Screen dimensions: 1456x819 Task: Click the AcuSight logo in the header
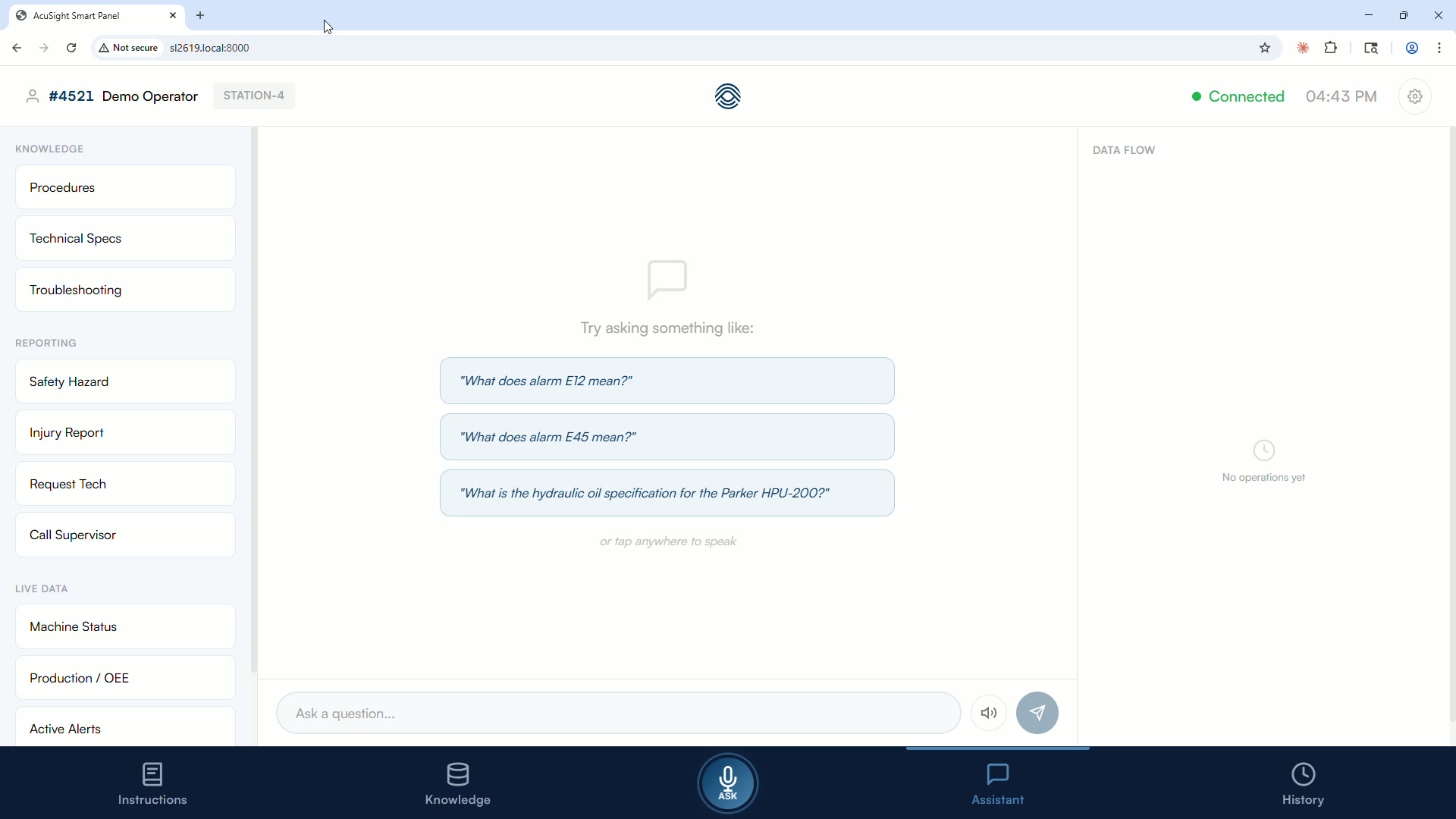click(728, 96)
